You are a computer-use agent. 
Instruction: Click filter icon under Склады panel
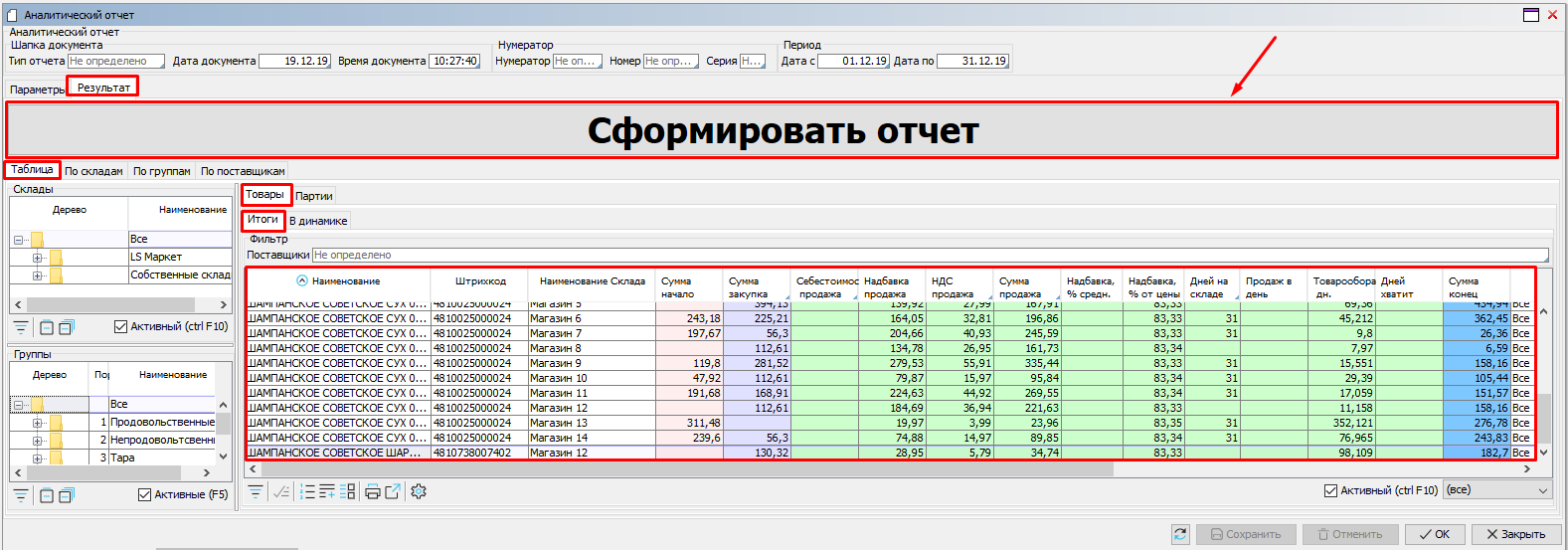tap(20, 327)
